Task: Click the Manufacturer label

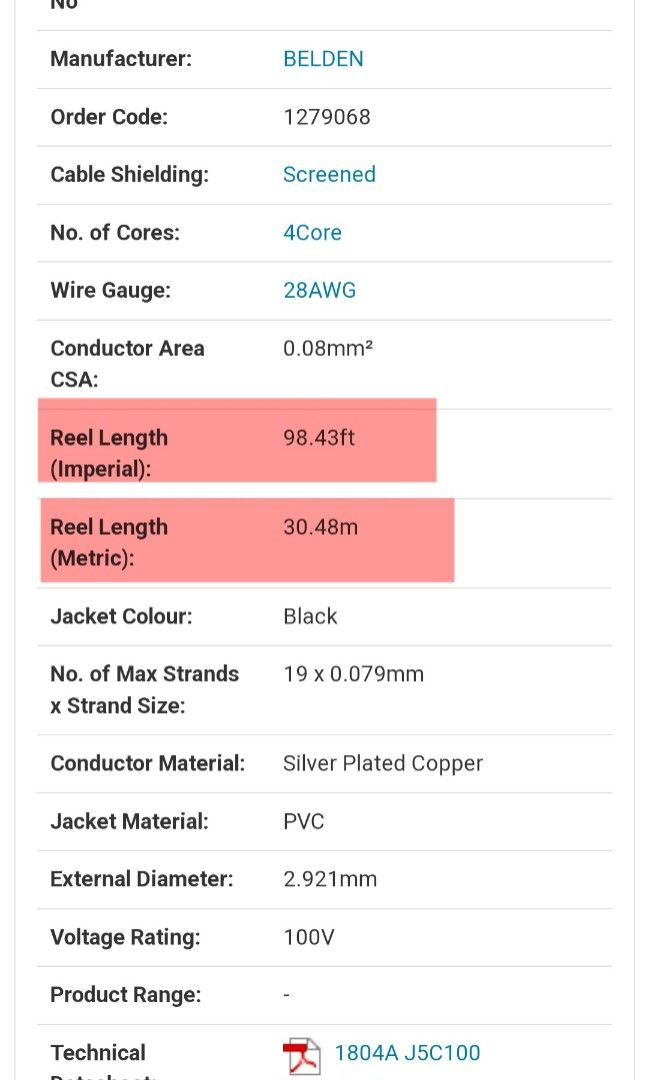Action: tap(120, 59)
